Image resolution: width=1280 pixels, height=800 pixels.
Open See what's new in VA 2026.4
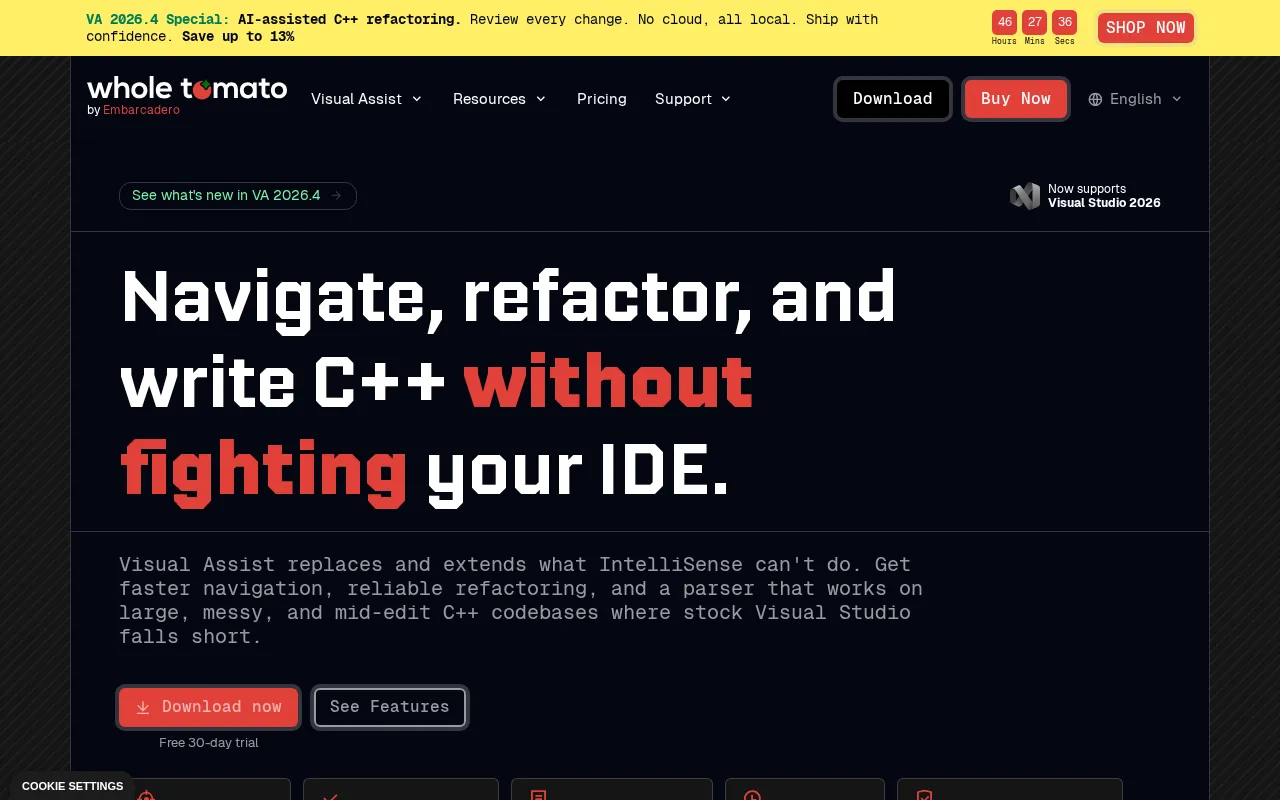pos(237,196)
